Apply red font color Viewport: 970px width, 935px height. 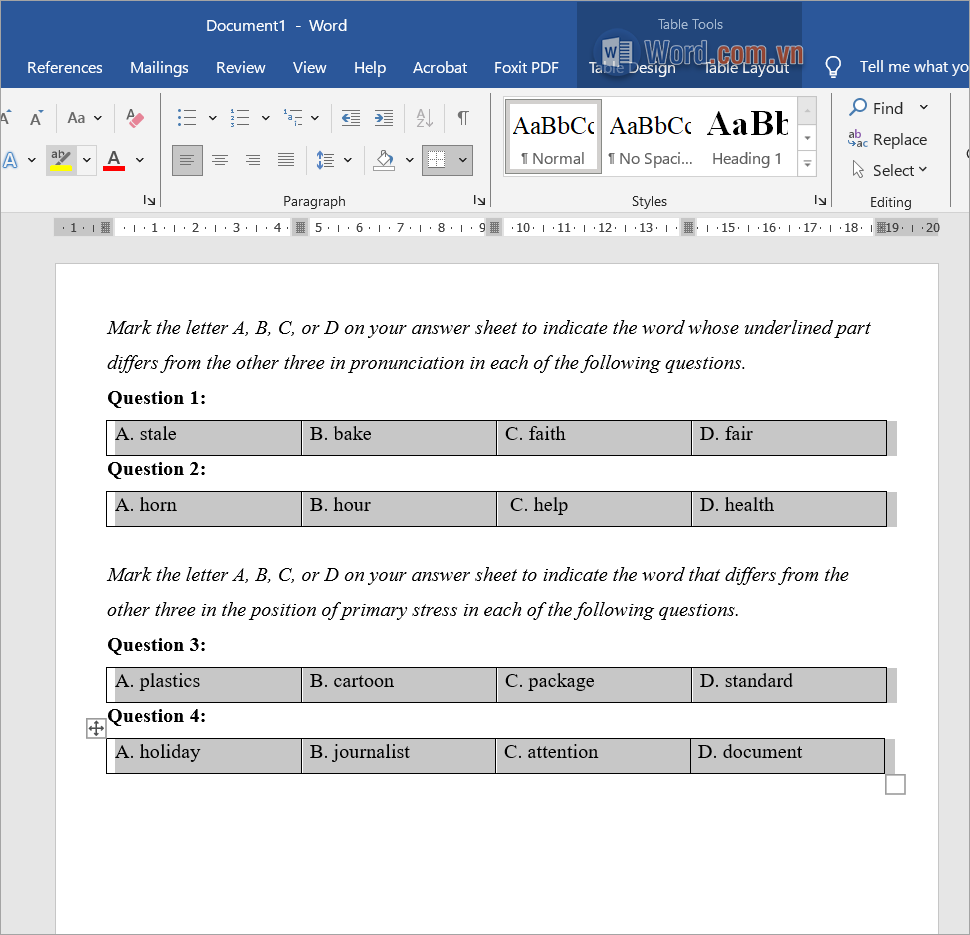(114, 160)
